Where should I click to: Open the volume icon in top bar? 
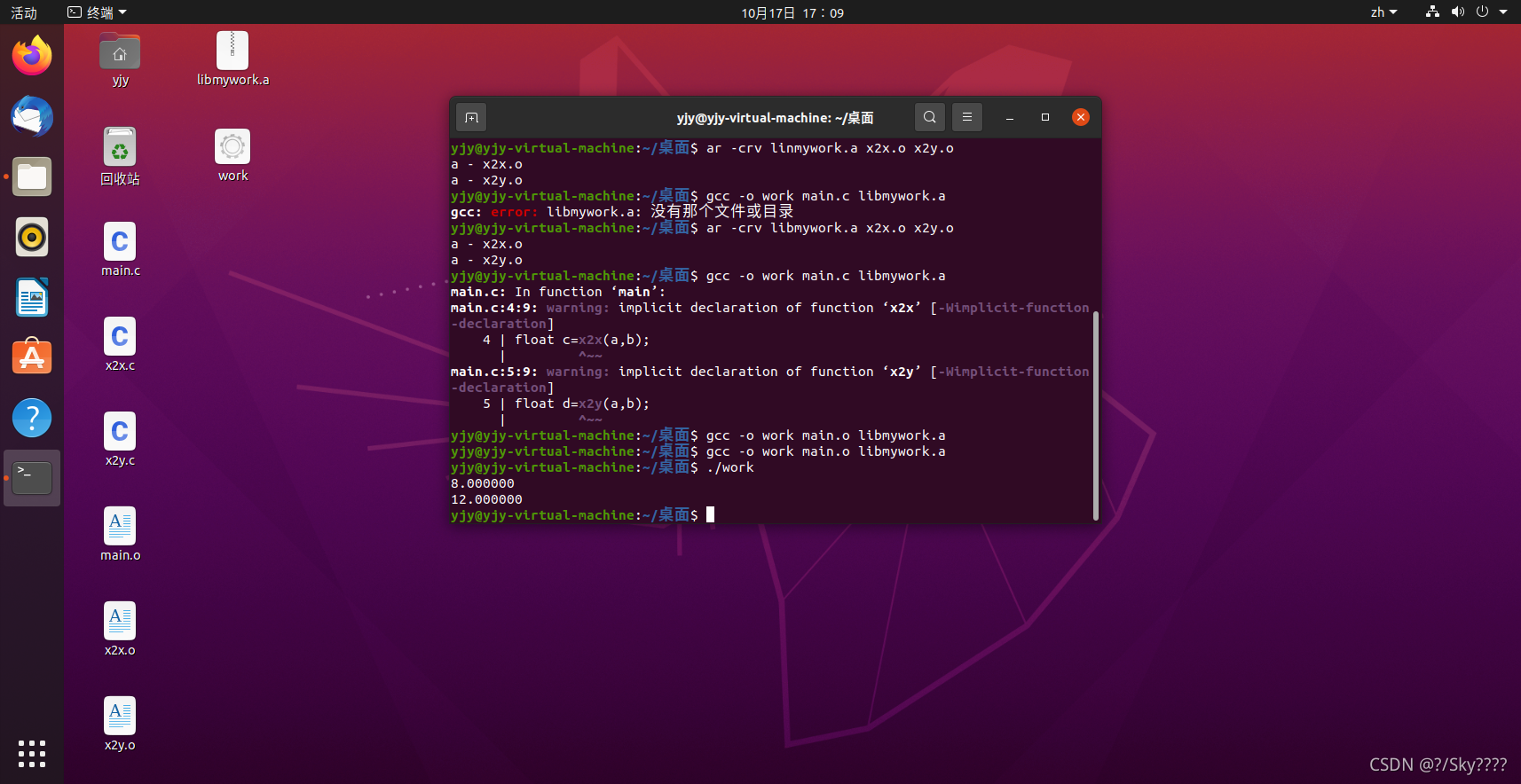click(x=1457, y=12)
